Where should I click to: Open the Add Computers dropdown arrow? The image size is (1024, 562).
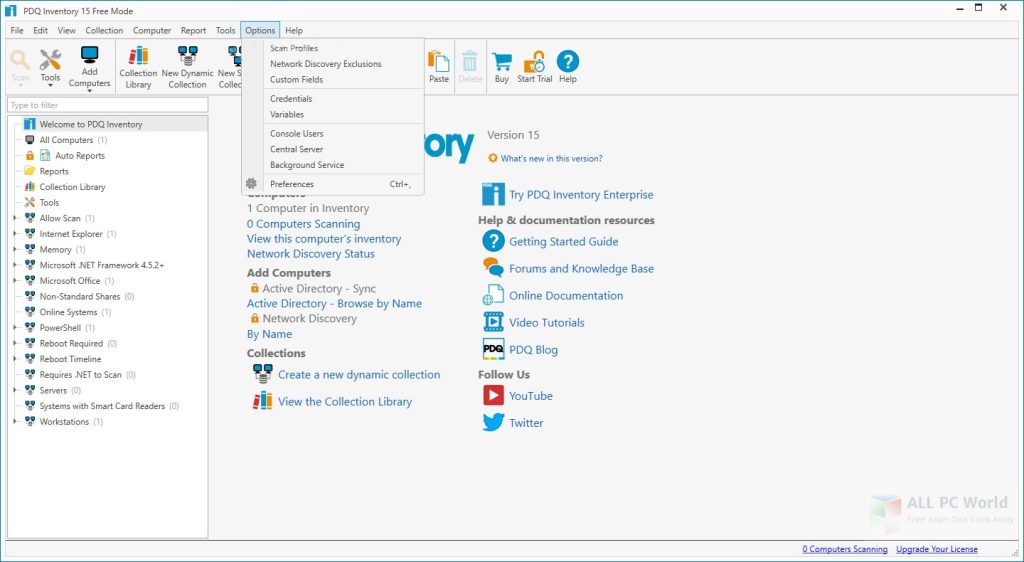(x=89, y=91)
